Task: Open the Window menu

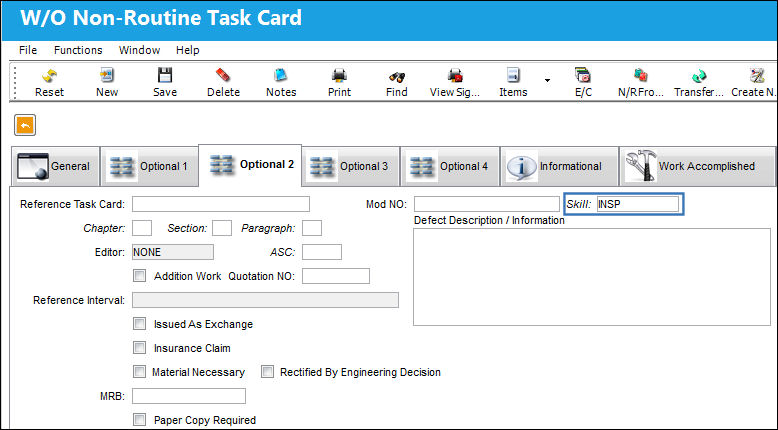Action: click(139, 50)
